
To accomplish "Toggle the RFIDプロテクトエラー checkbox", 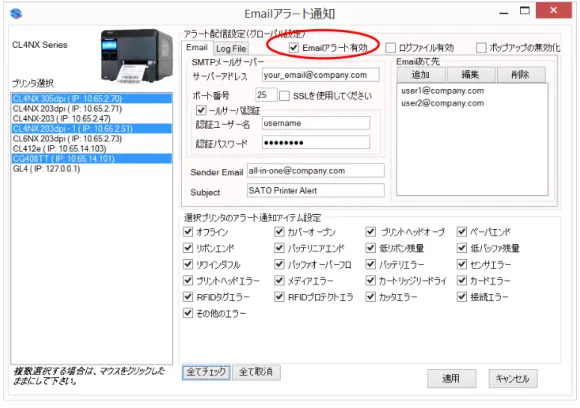I will pos(279,297).
